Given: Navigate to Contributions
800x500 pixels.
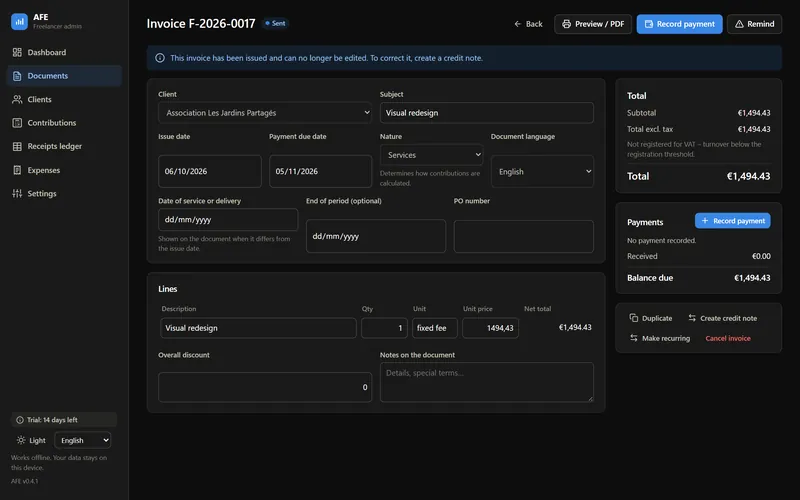Looking at the screenshot, I should (64, 123).
